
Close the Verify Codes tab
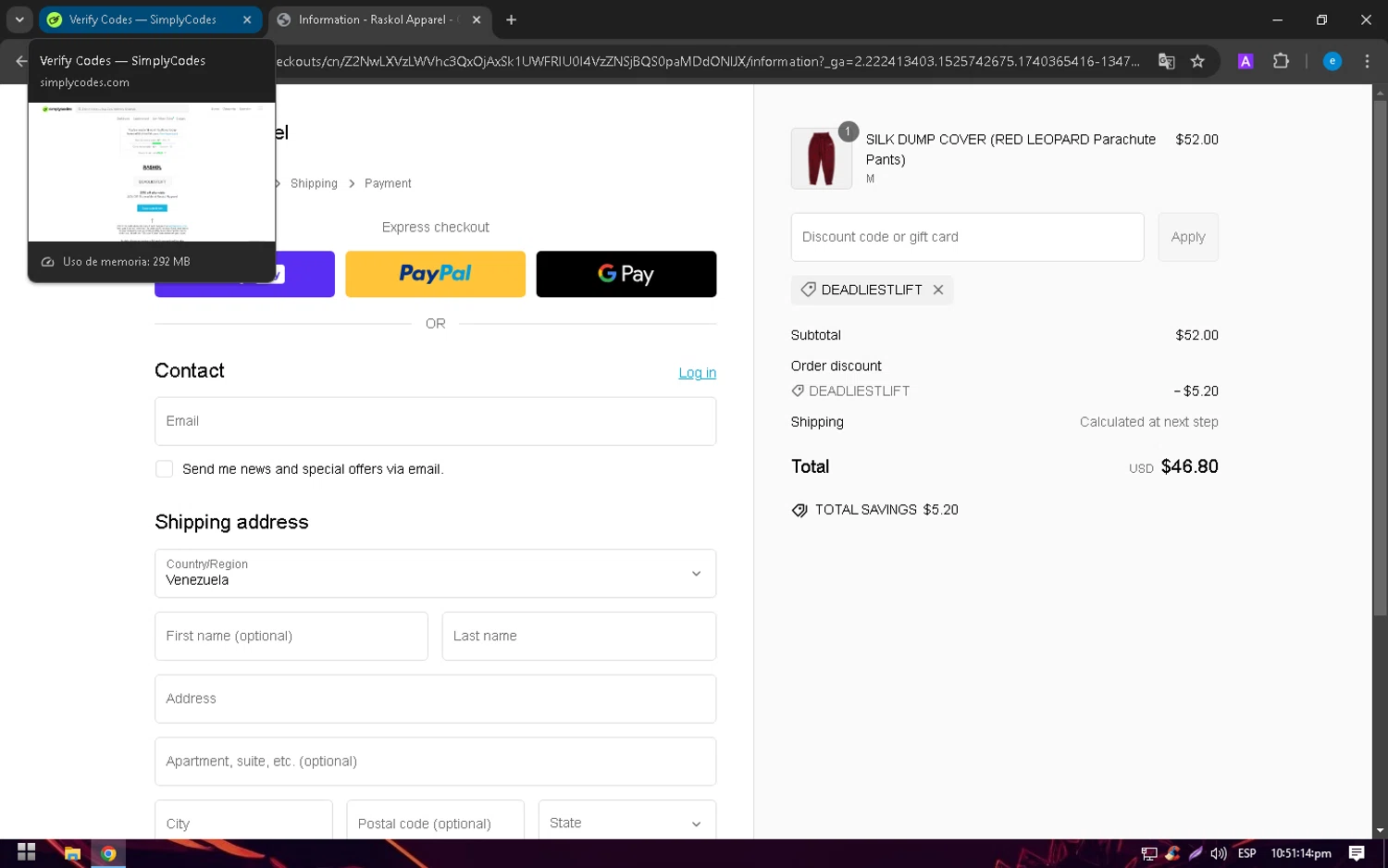[x=247, y=19]
